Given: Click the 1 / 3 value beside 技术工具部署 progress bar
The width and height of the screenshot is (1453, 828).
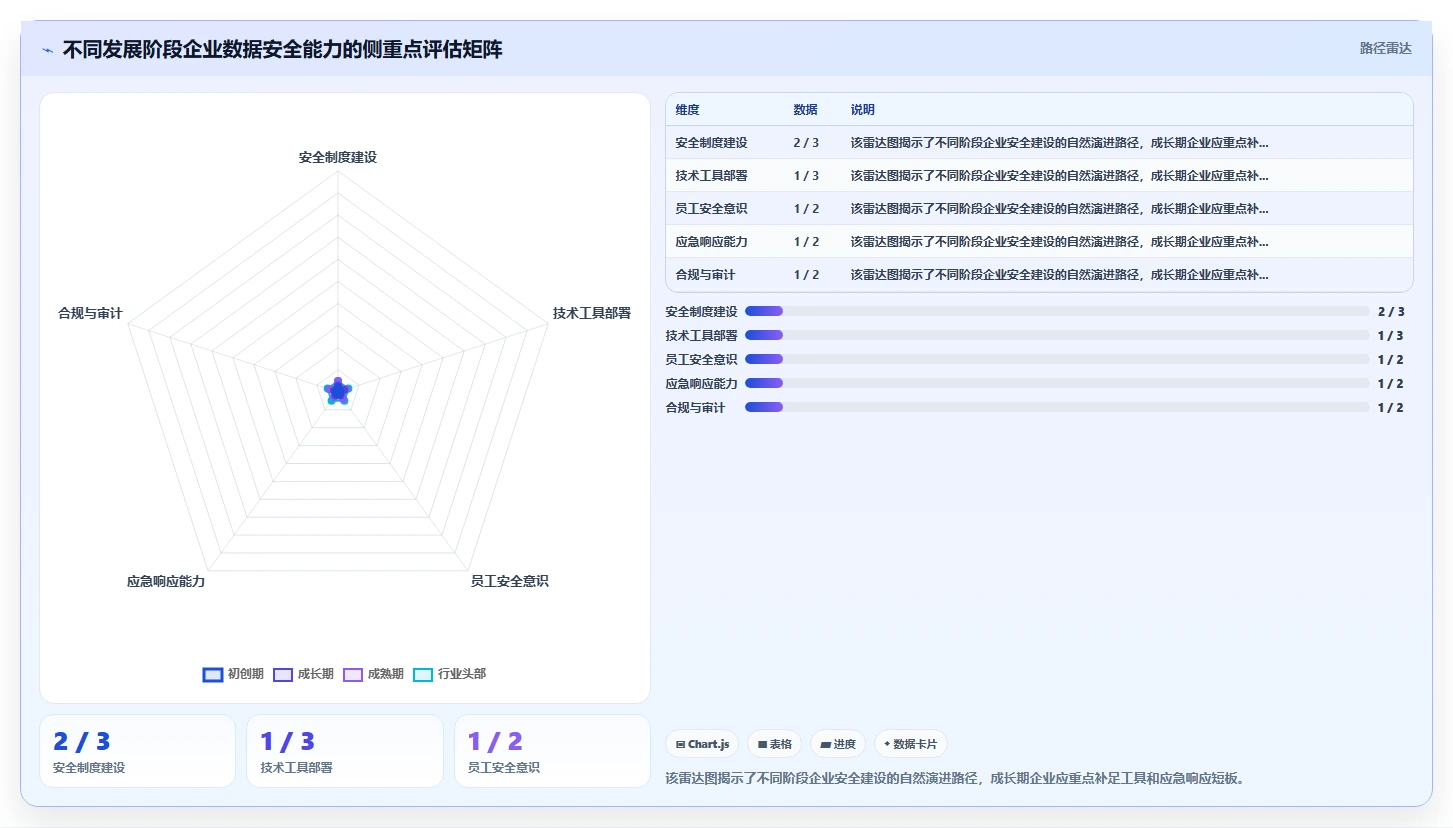Looking at the screenshot, I should point(1391,335).
